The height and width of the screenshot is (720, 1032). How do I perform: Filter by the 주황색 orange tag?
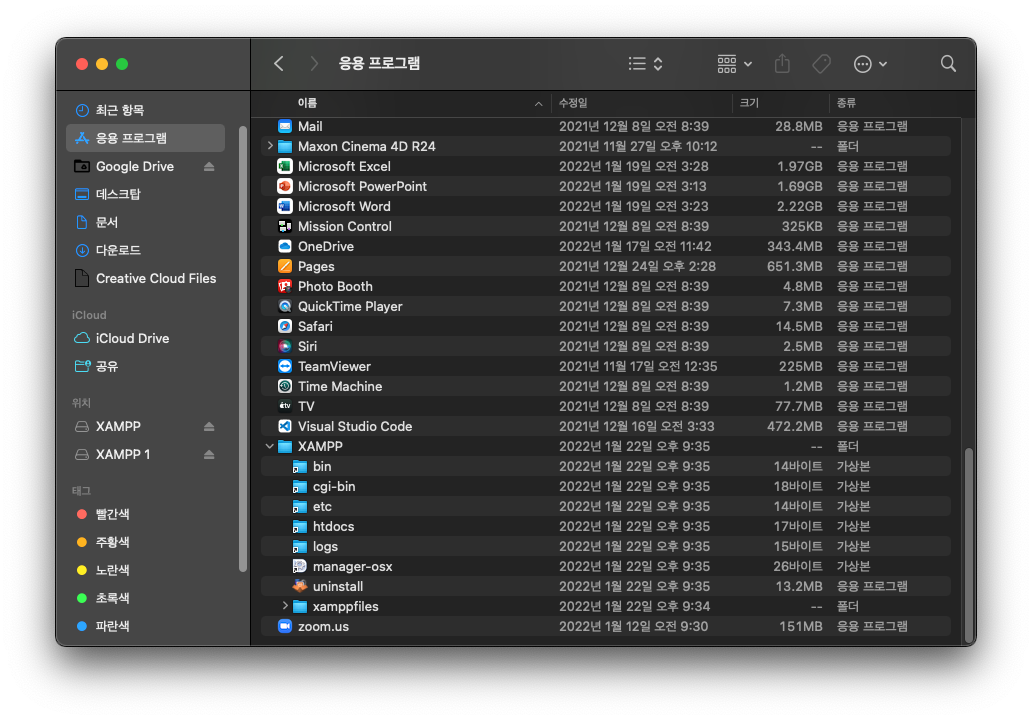[145, 542]
